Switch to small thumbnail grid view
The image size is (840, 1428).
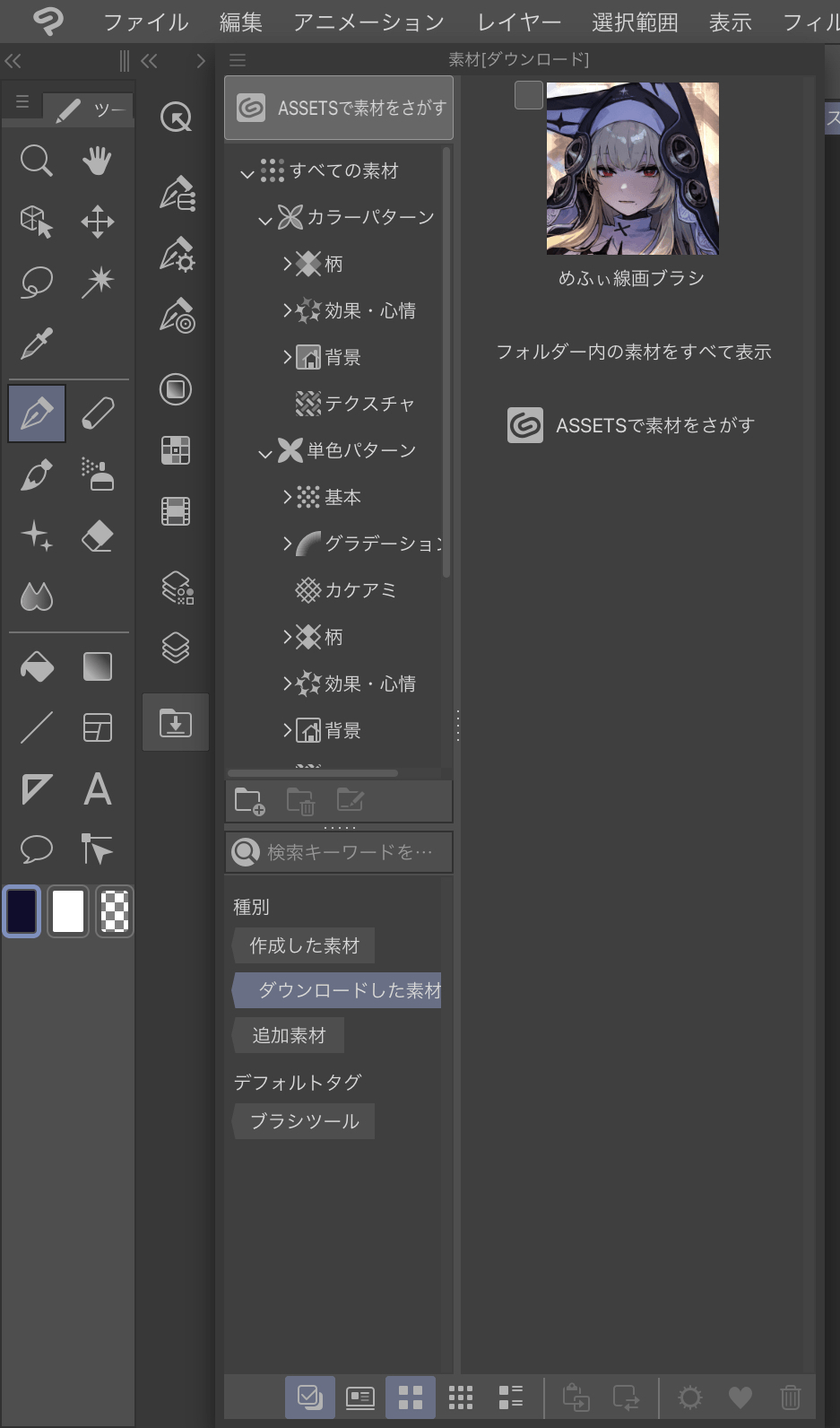(461, 1397)
